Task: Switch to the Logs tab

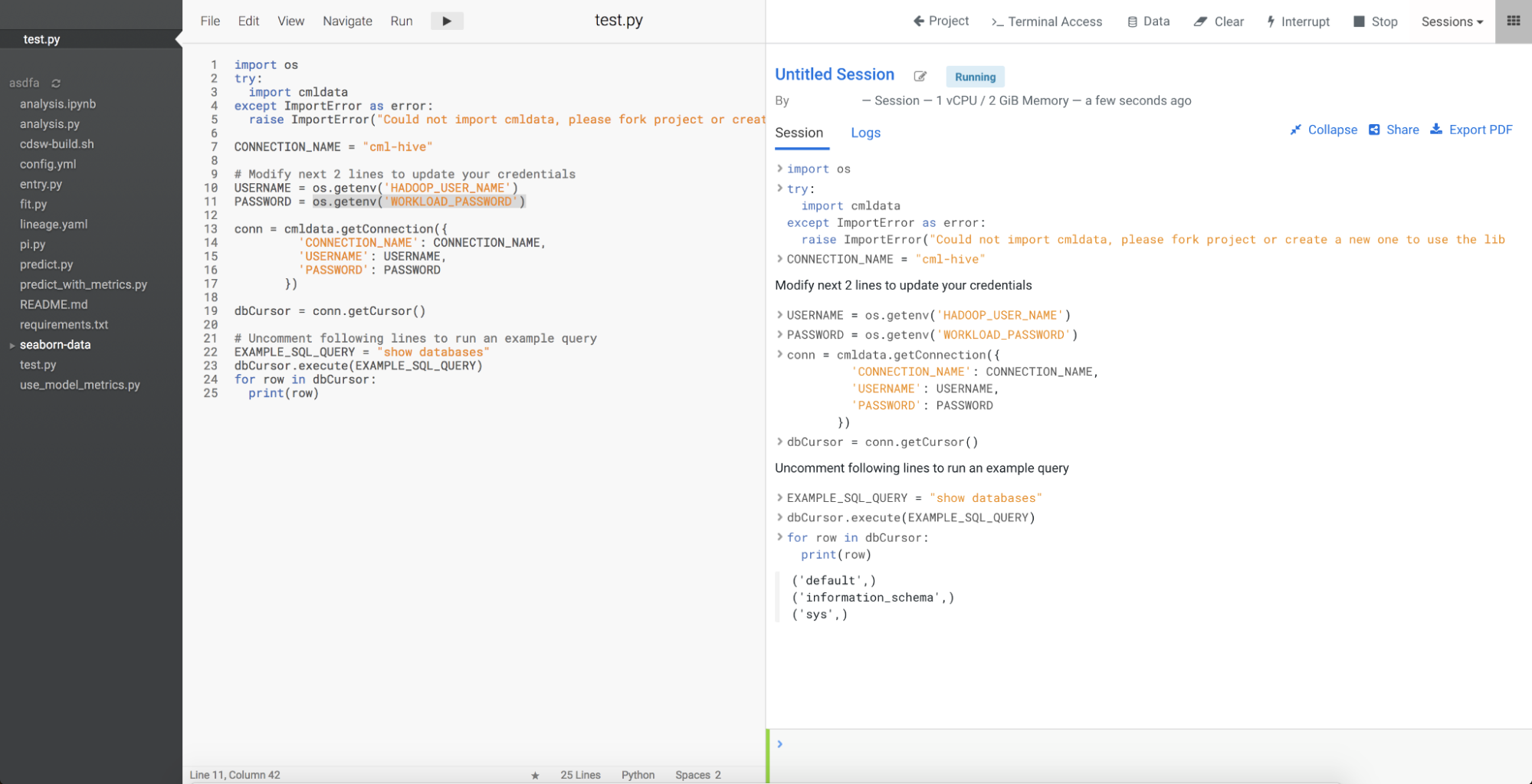Action: coord(865,133)
